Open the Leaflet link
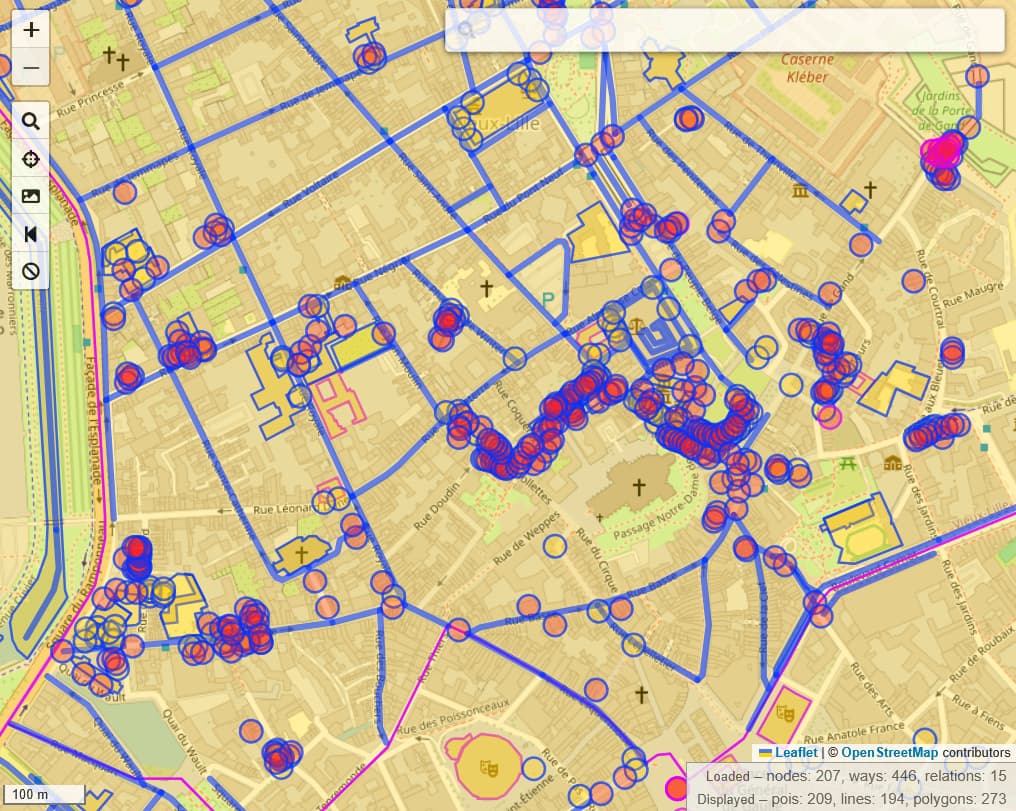This screenshot has height=811, width=1016. pyautogui.click(x=797, y=752)
